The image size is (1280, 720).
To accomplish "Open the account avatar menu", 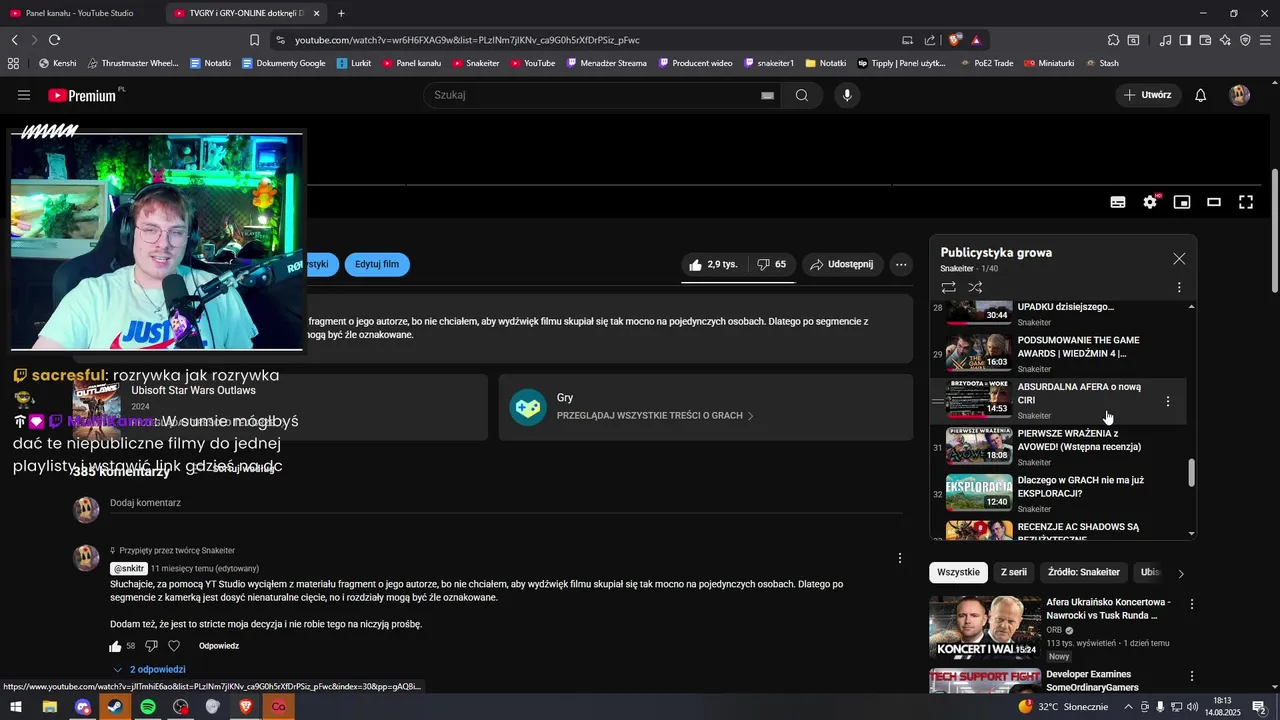I will click(1240, 95).
